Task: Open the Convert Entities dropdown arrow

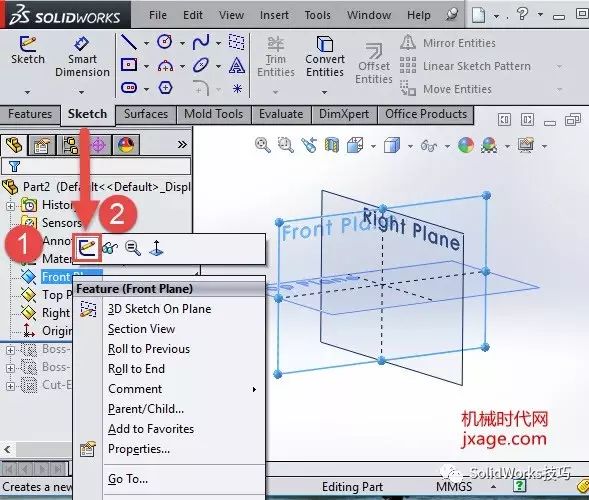Action: coord(324,92)
